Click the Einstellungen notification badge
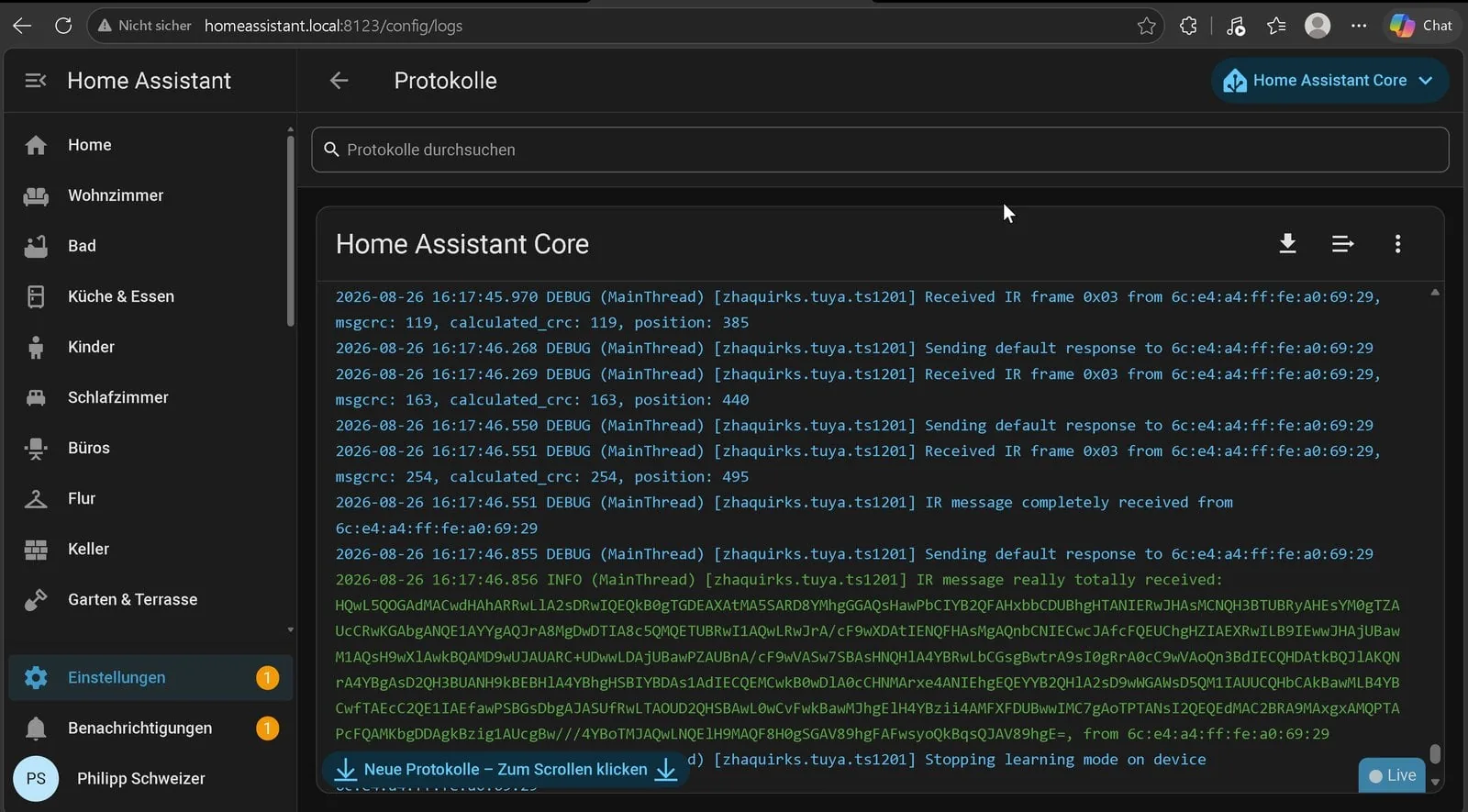The height and width of the screenshot is (812, 1468). pos(267,677)
